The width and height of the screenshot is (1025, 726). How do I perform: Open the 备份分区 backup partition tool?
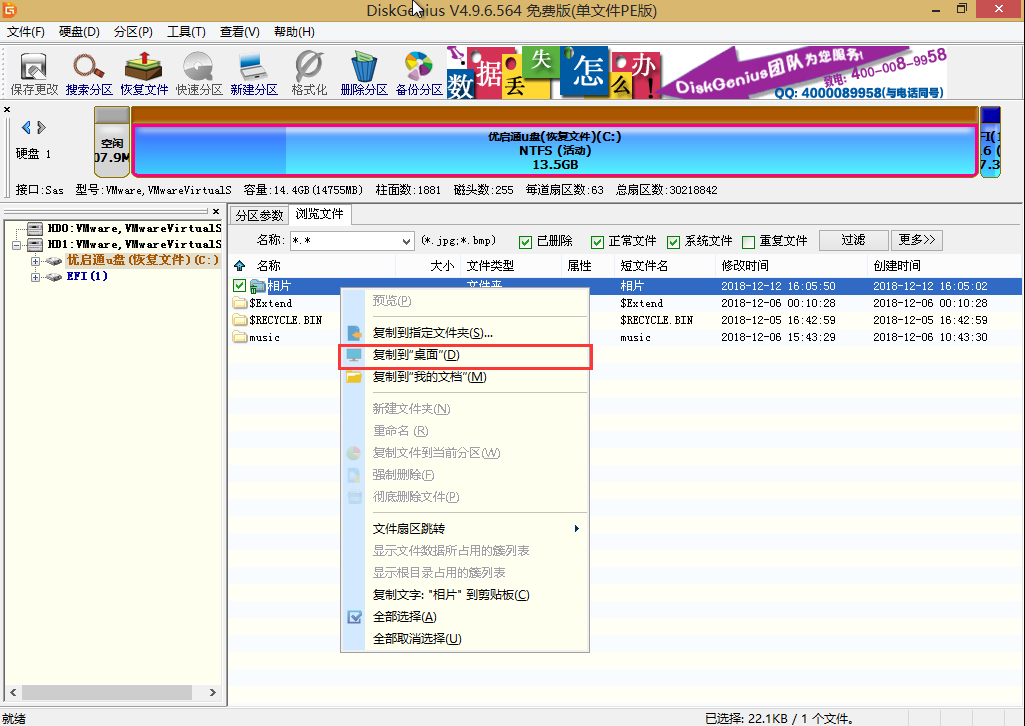(418, 73)
